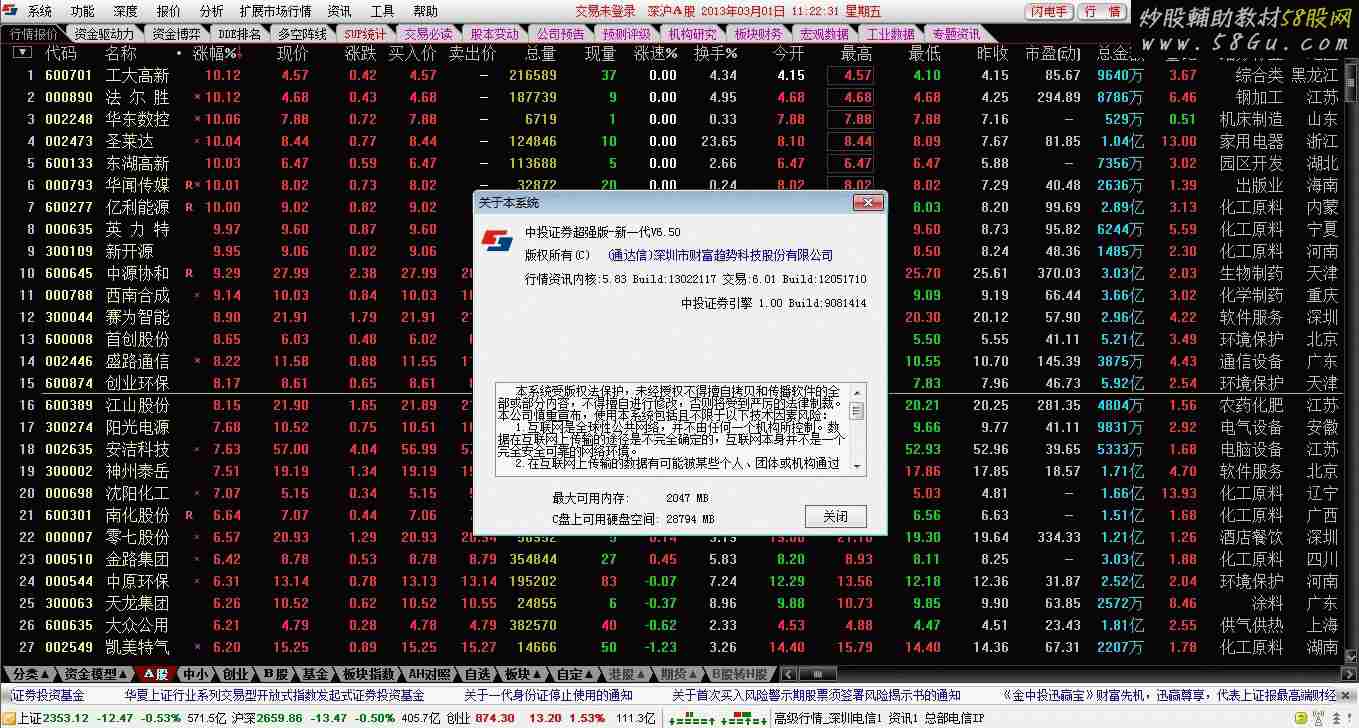Switch to the 宏观数据 tab
The width and height of the screenshot is (1359, 728).
pyautogui.click(x=825, y=33)
